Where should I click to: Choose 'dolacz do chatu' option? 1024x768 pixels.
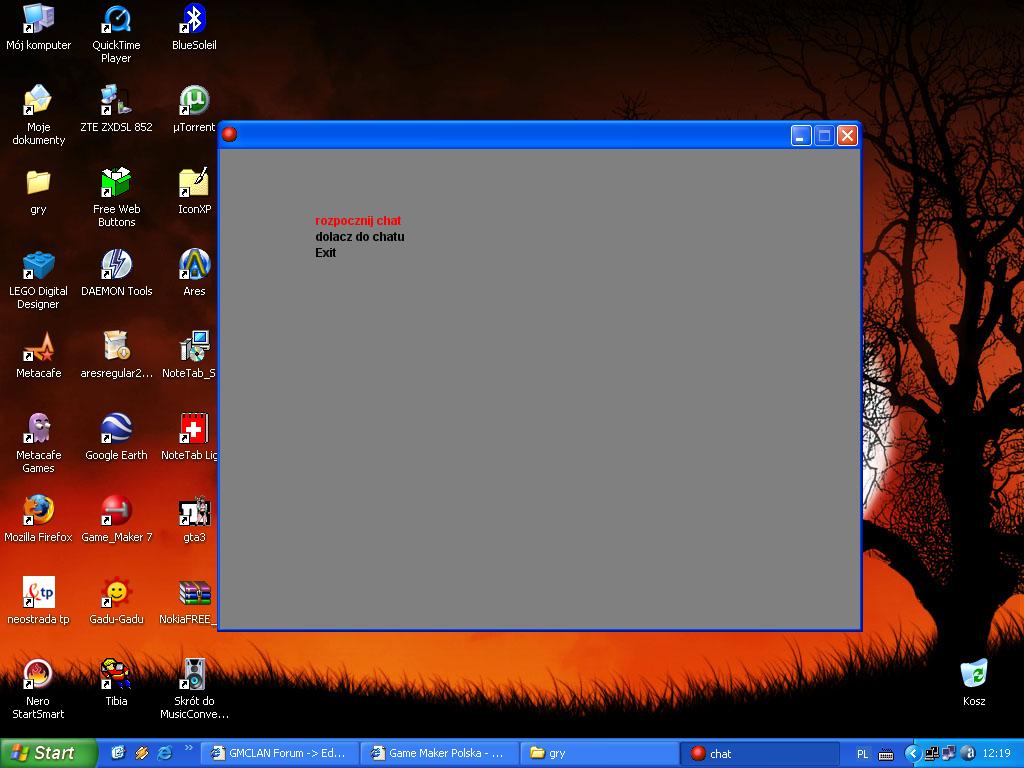[x=360, y=237]
